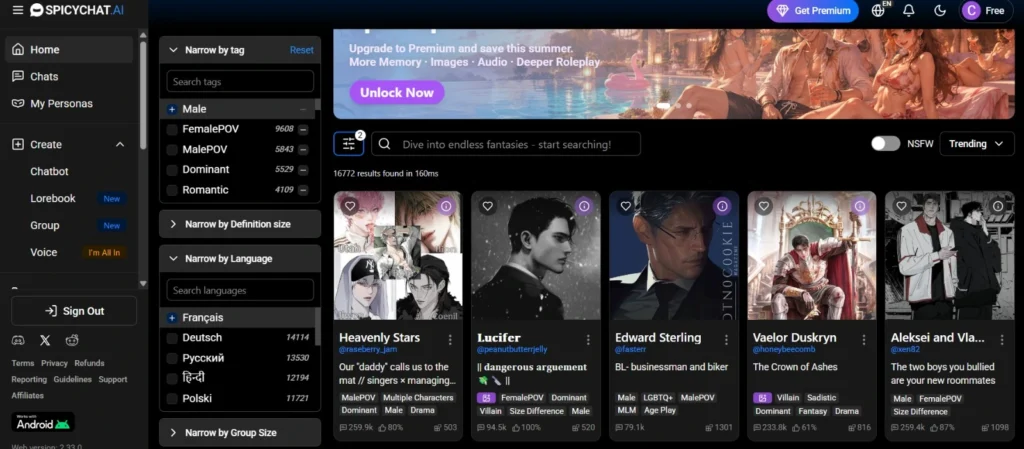Focus the main character search field
The image size is (1024, 449).
[x=506, y=144]
